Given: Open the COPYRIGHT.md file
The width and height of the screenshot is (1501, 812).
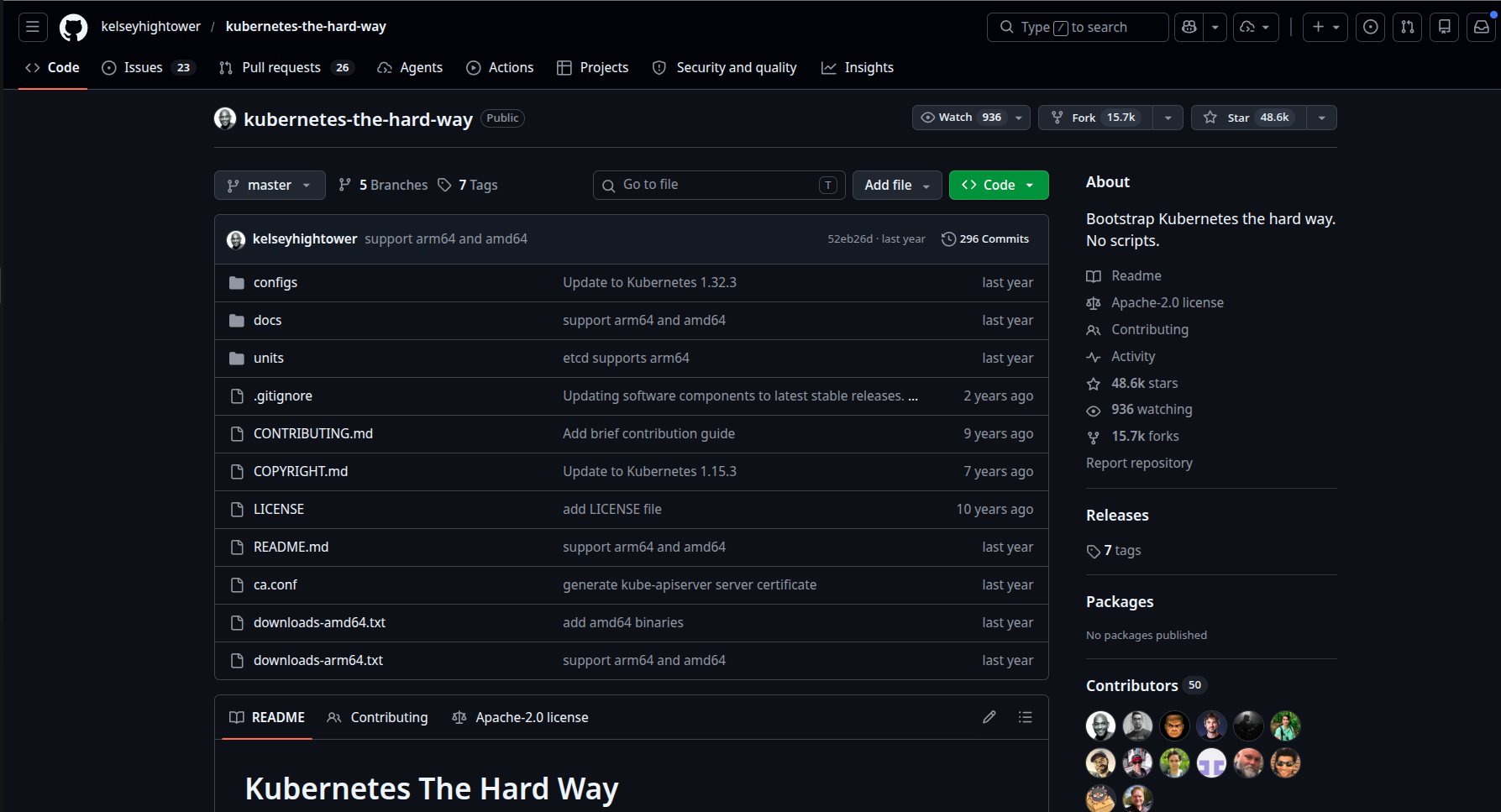Looking at the screenshot, I should point(301,472).
